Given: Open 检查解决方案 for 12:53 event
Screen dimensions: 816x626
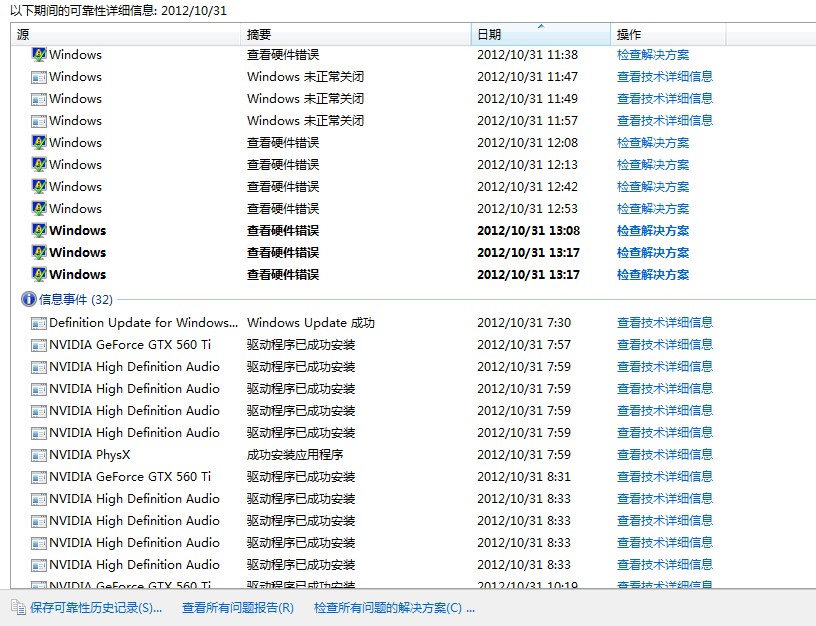Looking at the screenshot, I should tap(653, 208).
